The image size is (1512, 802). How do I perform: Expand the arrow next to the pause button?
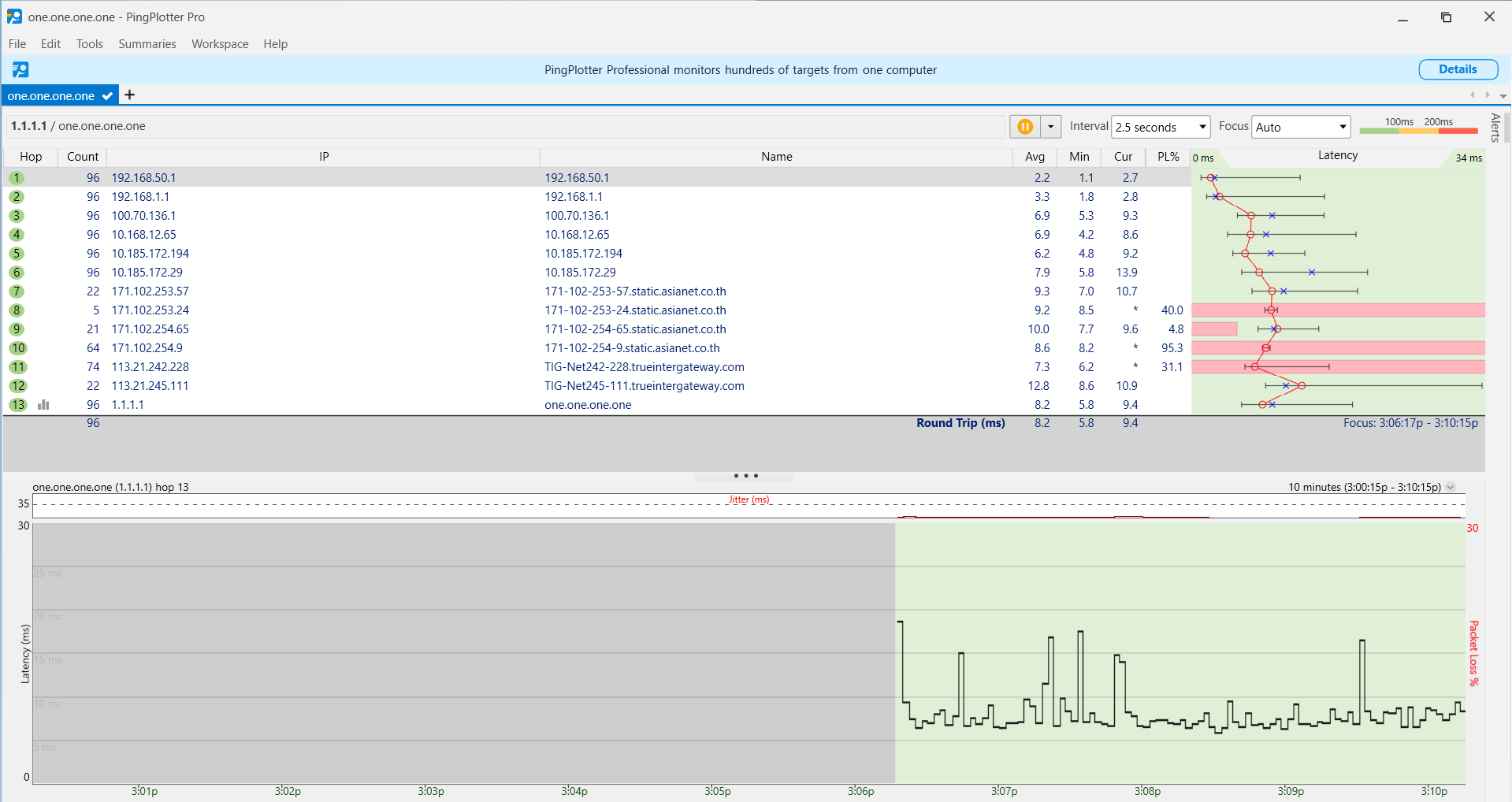point(1051,127)
